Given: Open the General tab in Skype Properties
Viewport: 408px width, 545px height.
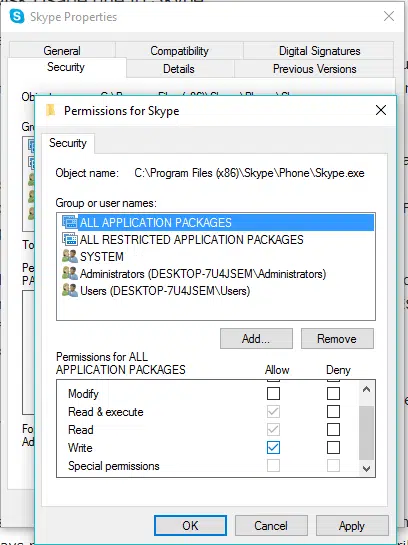Looking at the screenshot, I should pyautogui.click(x=62, y=51).
